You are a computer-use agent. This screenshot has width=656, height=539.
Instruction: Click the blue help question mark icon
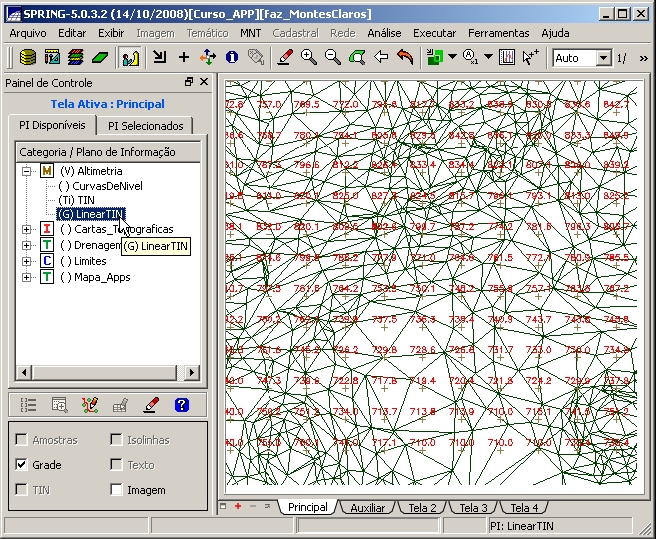click(181, 405)
